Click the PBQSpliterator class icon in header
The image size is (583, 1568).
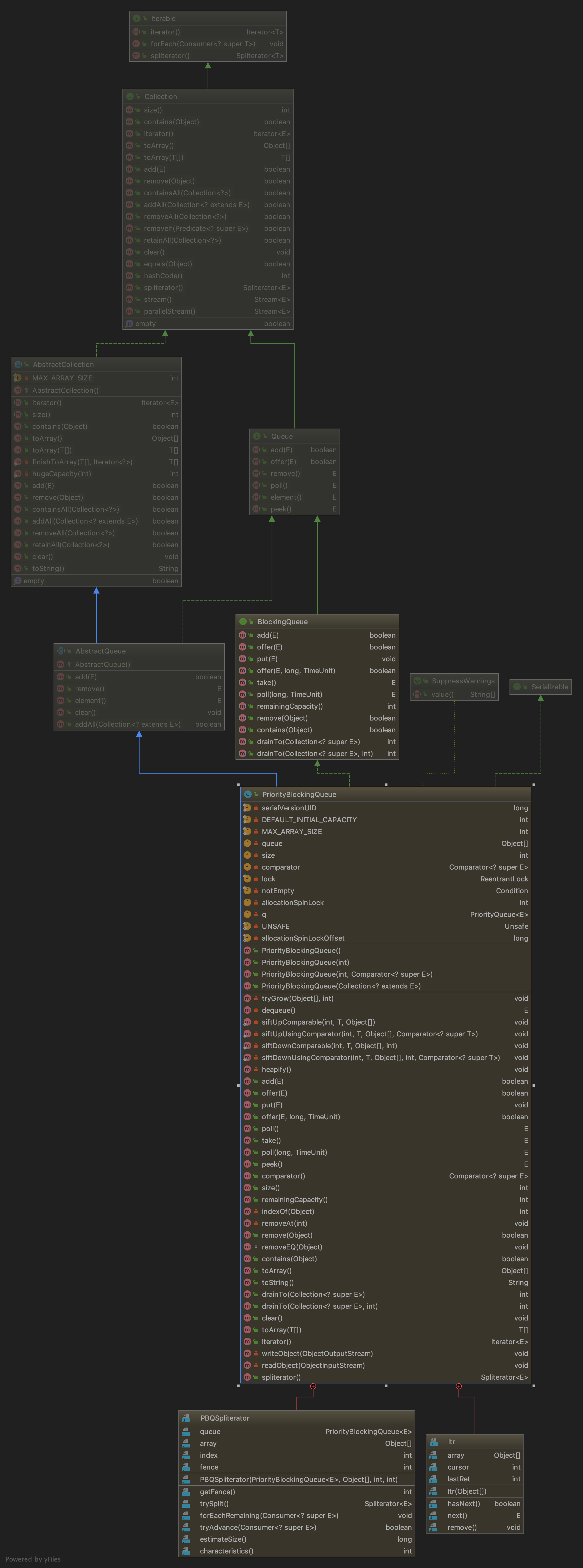[187, 1418]
